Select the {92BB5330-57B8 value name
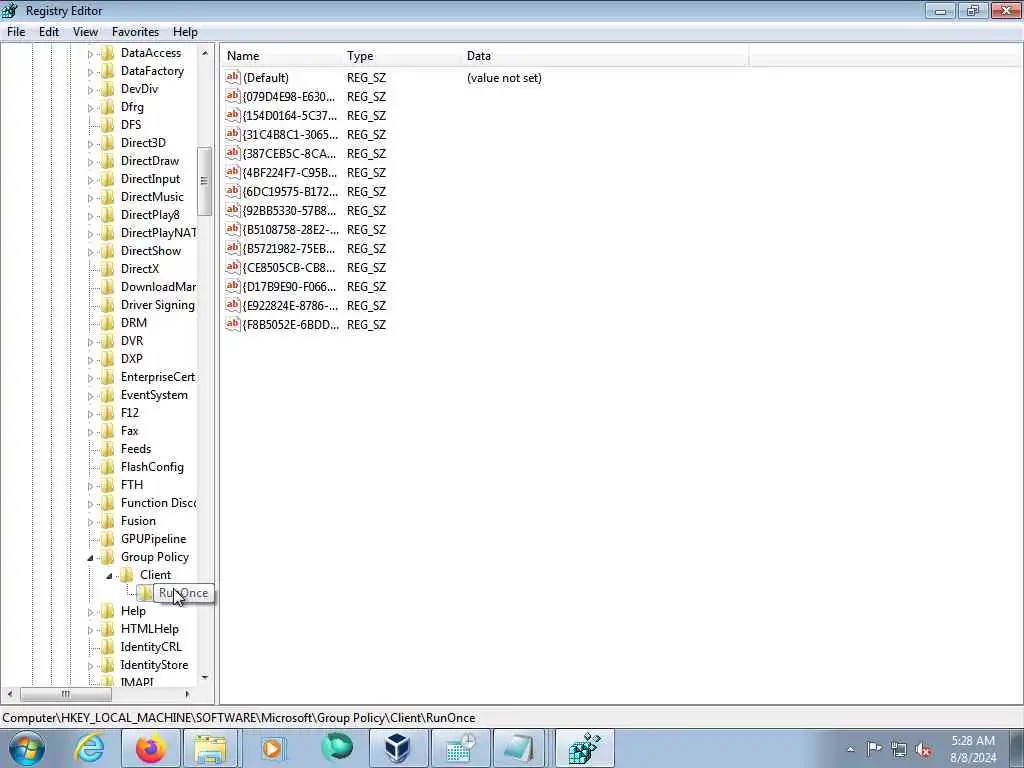The width and height of the screenshot is (1024, 768). pyautogui.click(x=289, y=210)
